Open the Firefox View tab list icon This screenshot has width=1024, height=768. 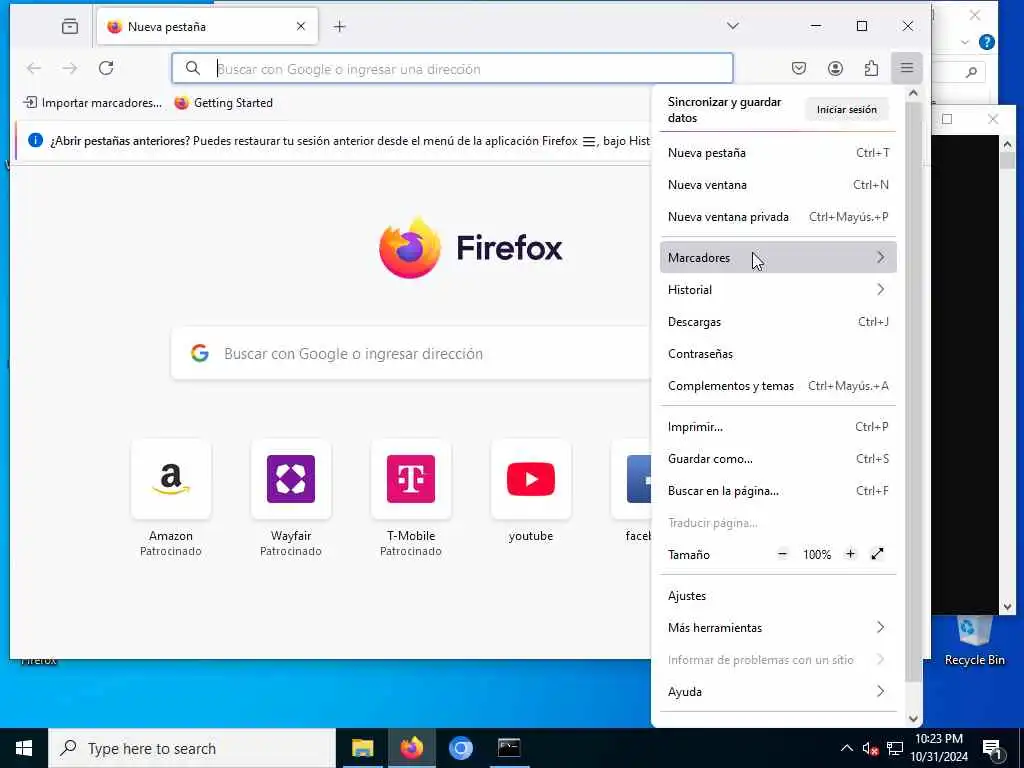pyautogui.click(x=70, y=27)
